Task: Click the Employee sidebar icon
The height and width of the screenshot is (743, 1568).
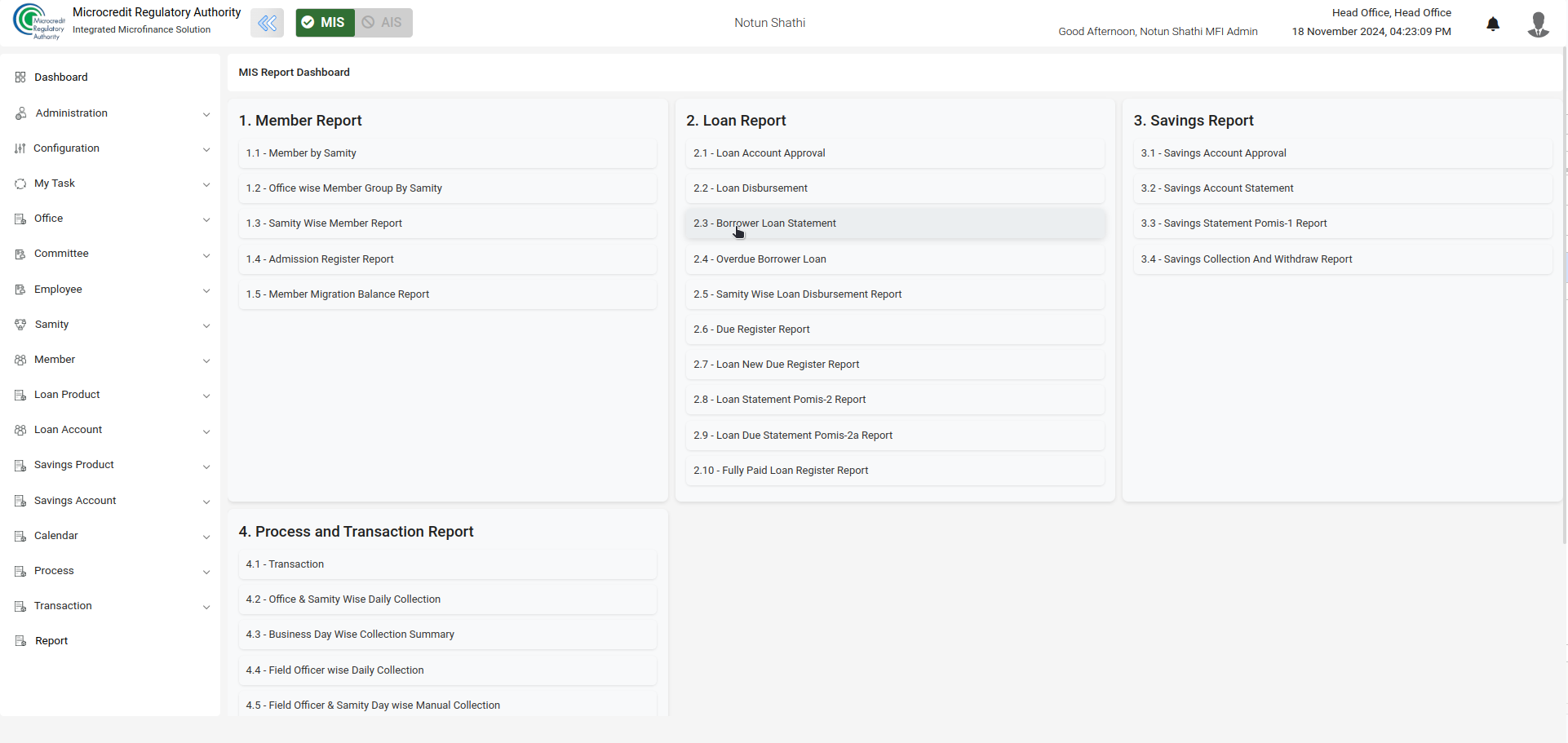Action: [x=20, y=290]
